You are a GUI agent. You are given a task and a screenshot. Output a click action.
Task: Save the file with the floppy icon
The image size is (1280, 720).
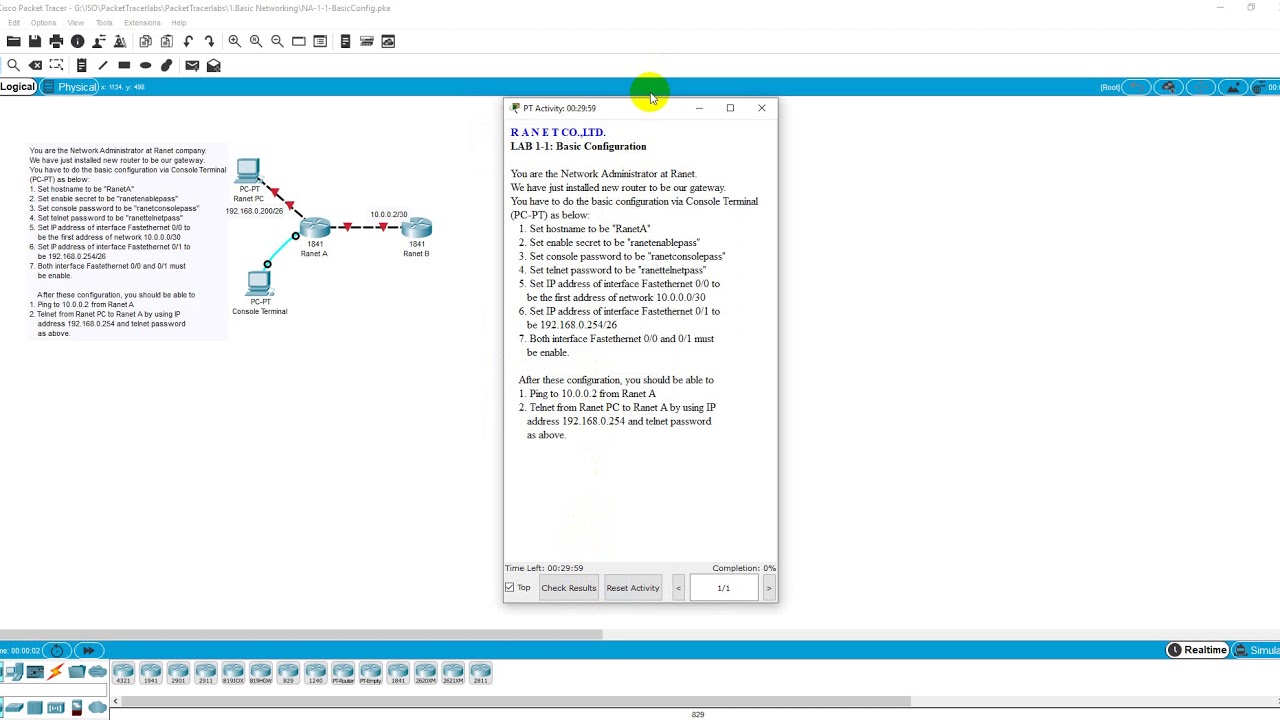[x=35, y=41]
